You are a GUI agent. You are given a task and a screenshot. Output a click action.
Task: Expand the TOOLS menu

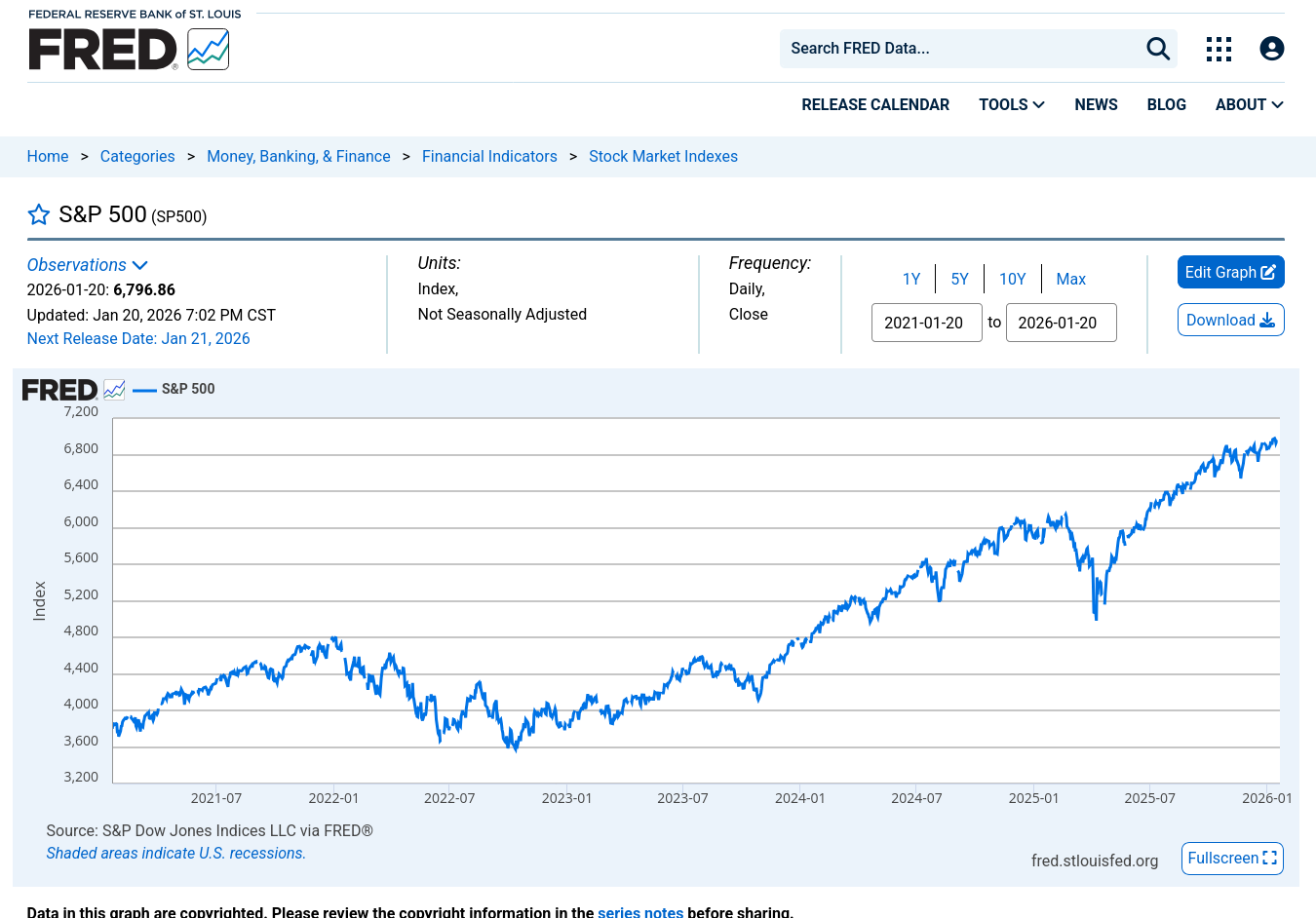[x=1011, y=104]
